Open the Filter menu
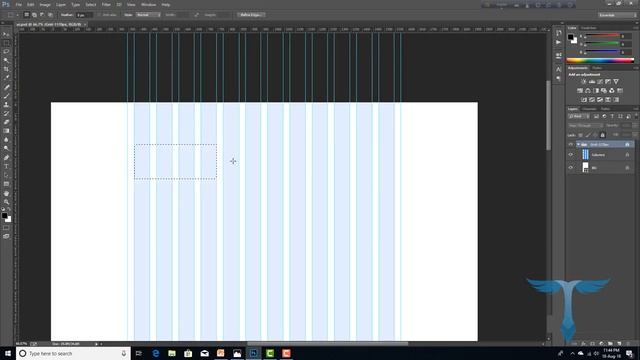Viewport: 640px width, 360px height. [x=106, y=4]
